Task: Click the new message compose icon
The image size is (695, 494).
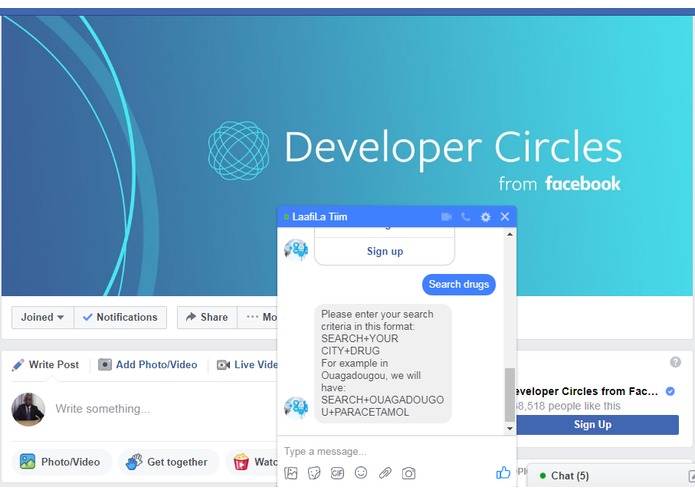Action: [x=691, y=476]
